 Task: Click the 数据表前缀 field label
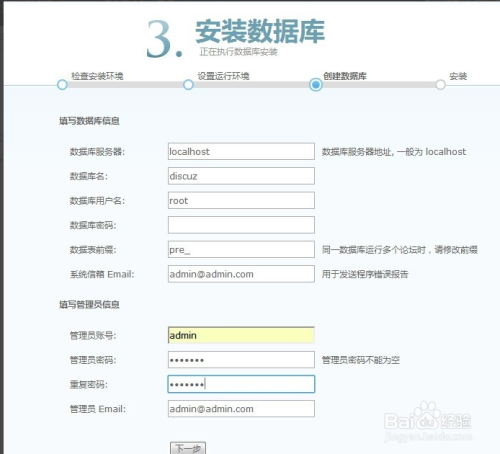[93, 250]
